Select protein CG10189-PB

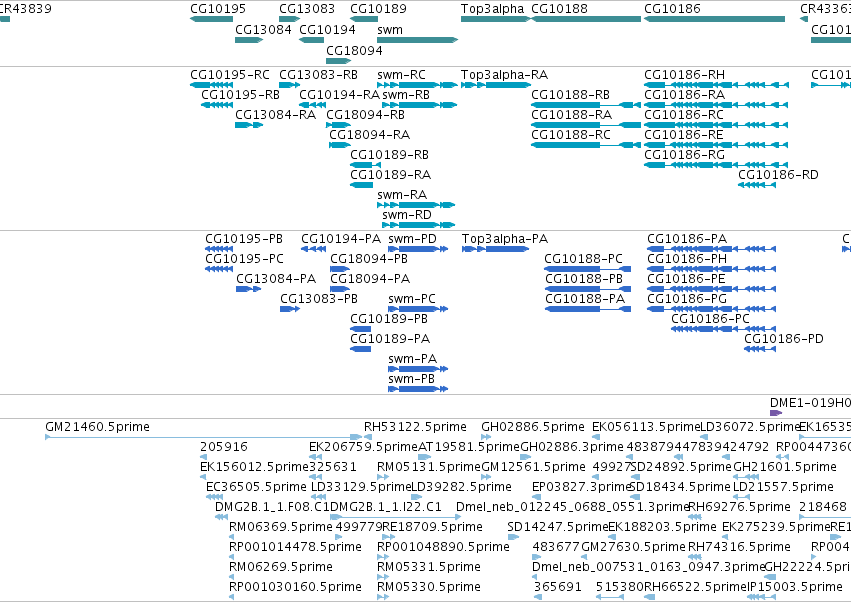coord(361,329)
